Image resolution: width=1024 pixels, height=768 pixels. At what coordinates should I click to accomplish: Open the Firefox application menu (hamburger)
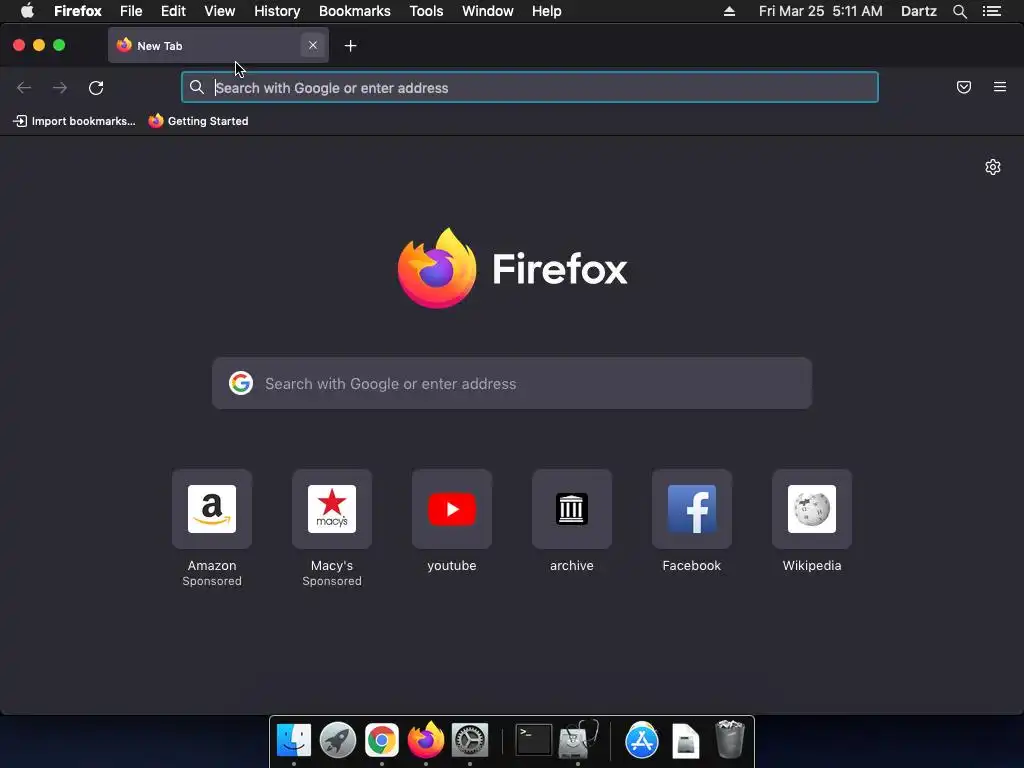[x=1000, y=87]
